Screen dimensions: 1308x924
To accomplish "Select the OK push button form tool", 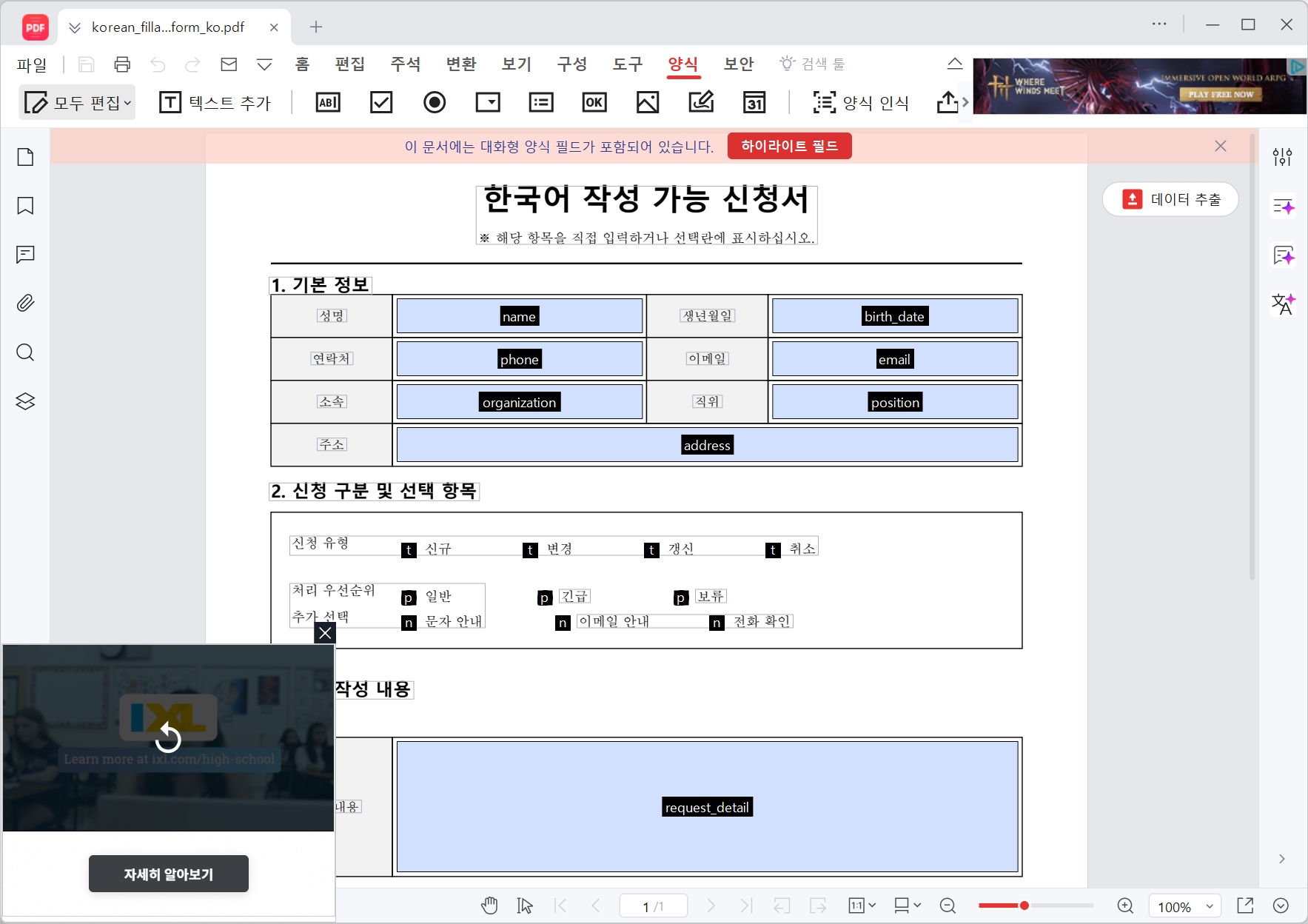I will click(x=594, y=102).
